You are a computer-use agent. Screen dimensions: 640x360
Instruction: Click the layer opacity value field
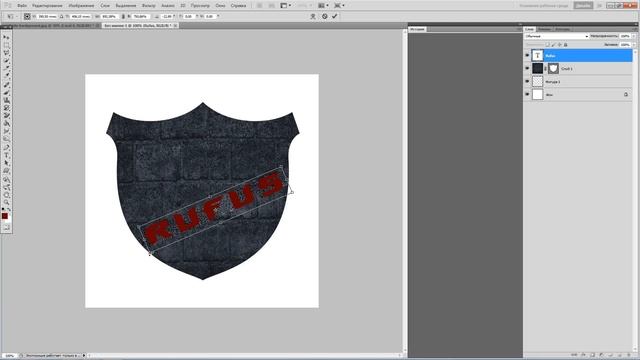(x=625, y=36)
